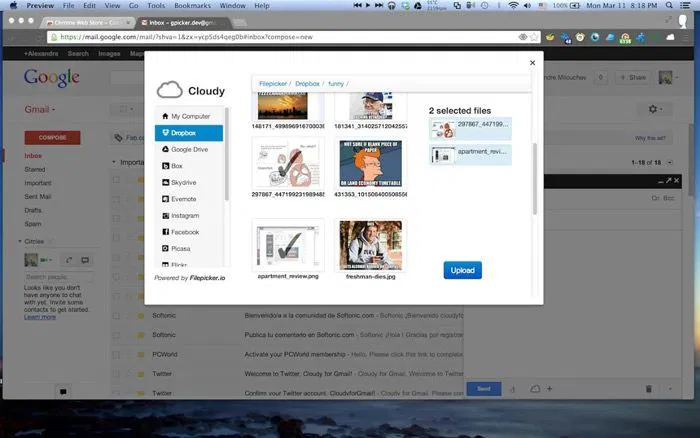Viewport: 700px width, 438px height.
Task: Switch to Chrome Web Store tab
Action: (x=87, y=22)
